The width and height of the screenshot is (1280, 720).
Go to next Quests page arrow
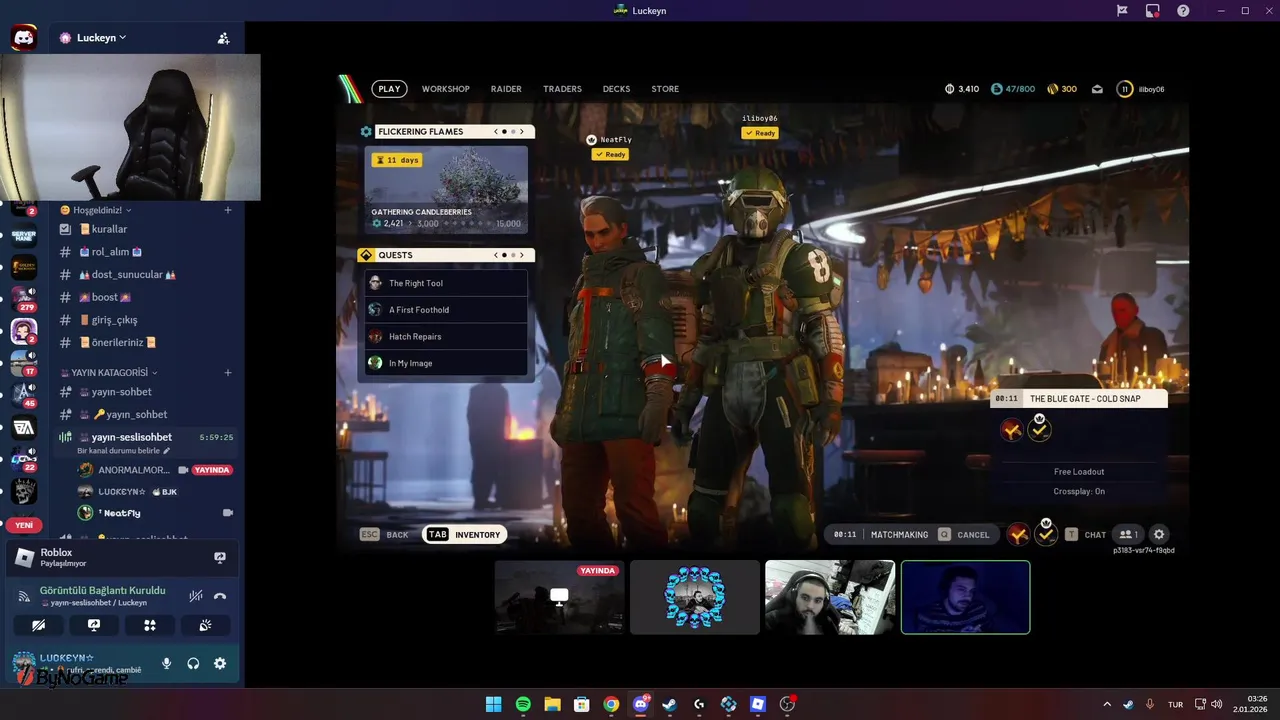522,255
